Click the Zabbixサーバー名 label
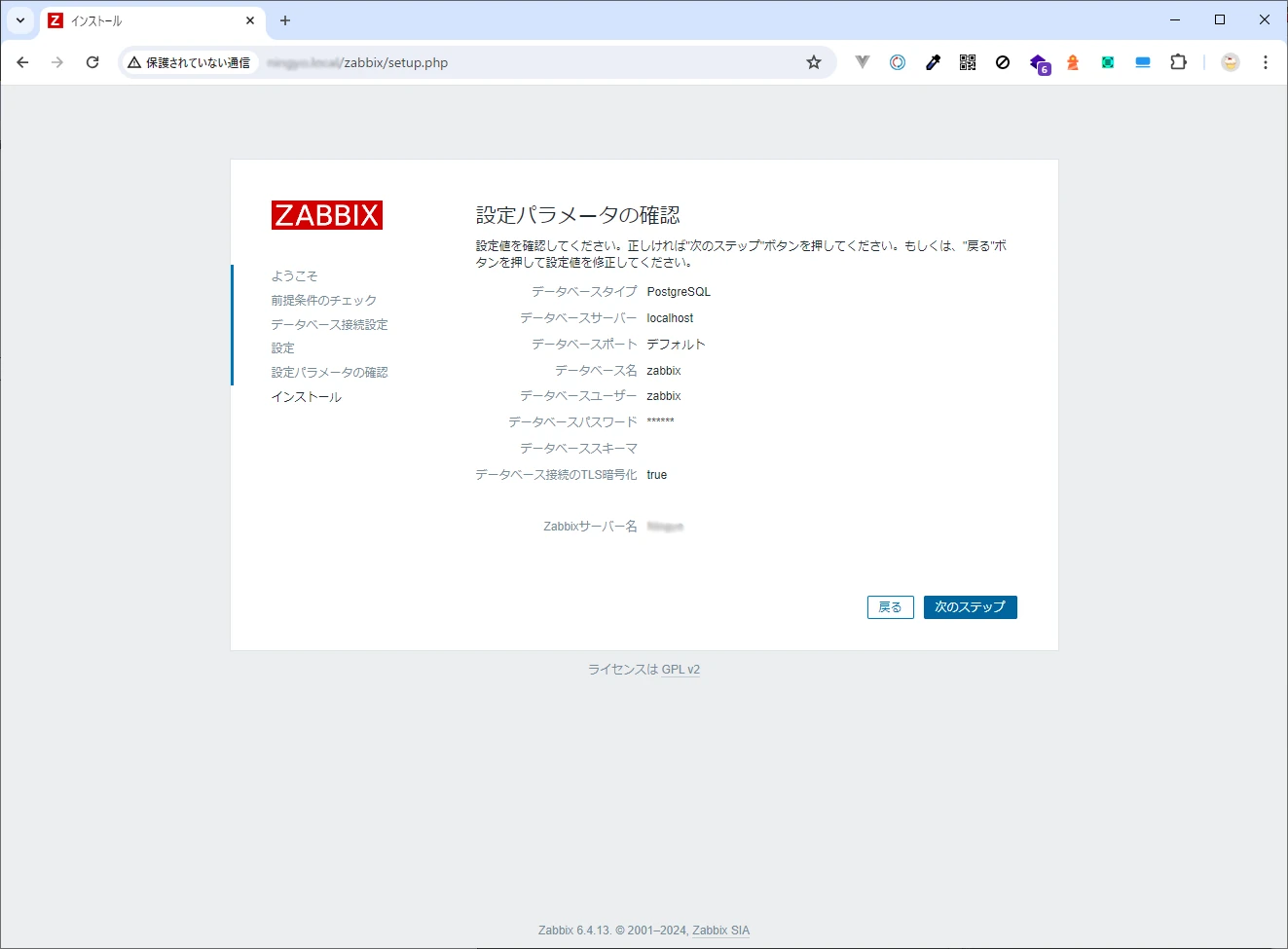 coord(590,527)
